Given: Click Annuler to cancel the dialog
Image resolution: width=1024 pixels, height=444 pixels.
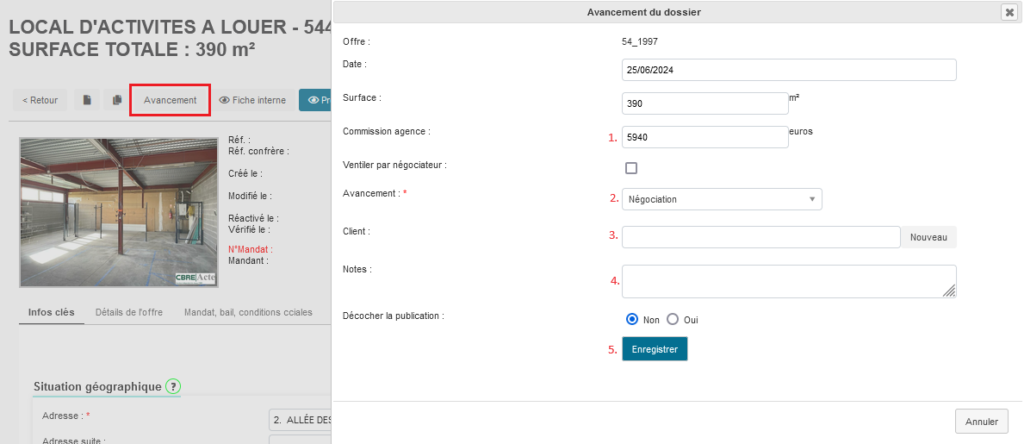Looking at the screenshot, I should (981, 421).
